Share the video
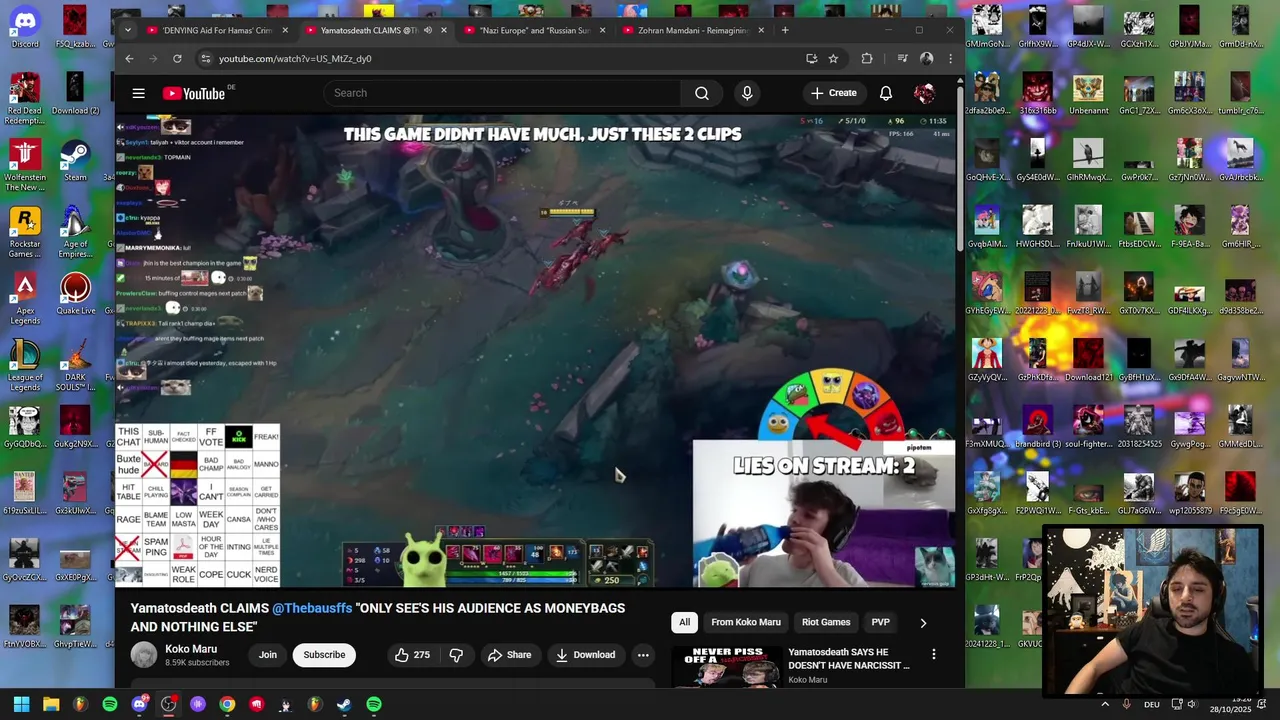The width and height of the screenshot is (1280, 720). click(509, 655)
